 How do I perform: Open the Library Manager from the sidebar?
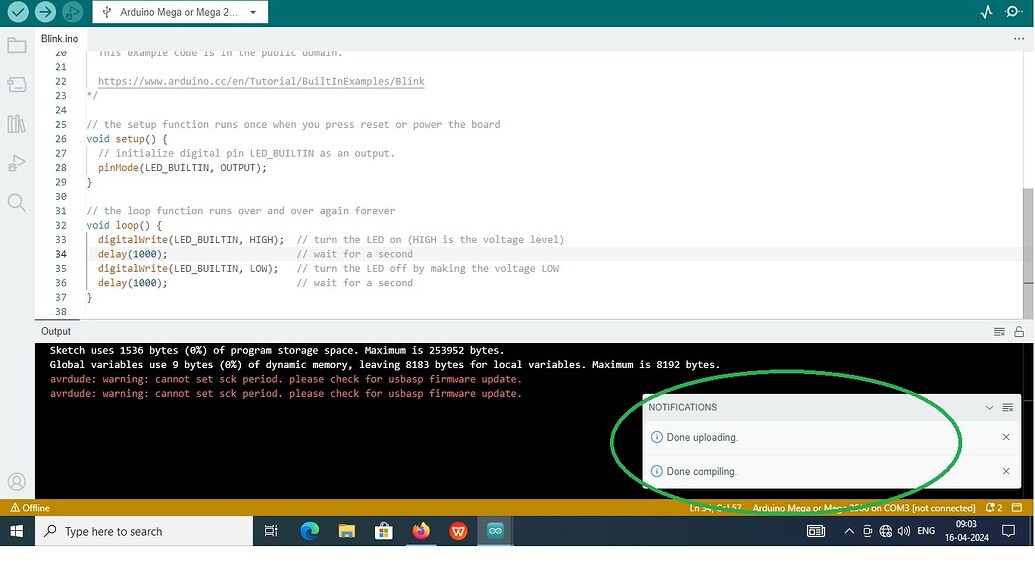tap(16, 125)
